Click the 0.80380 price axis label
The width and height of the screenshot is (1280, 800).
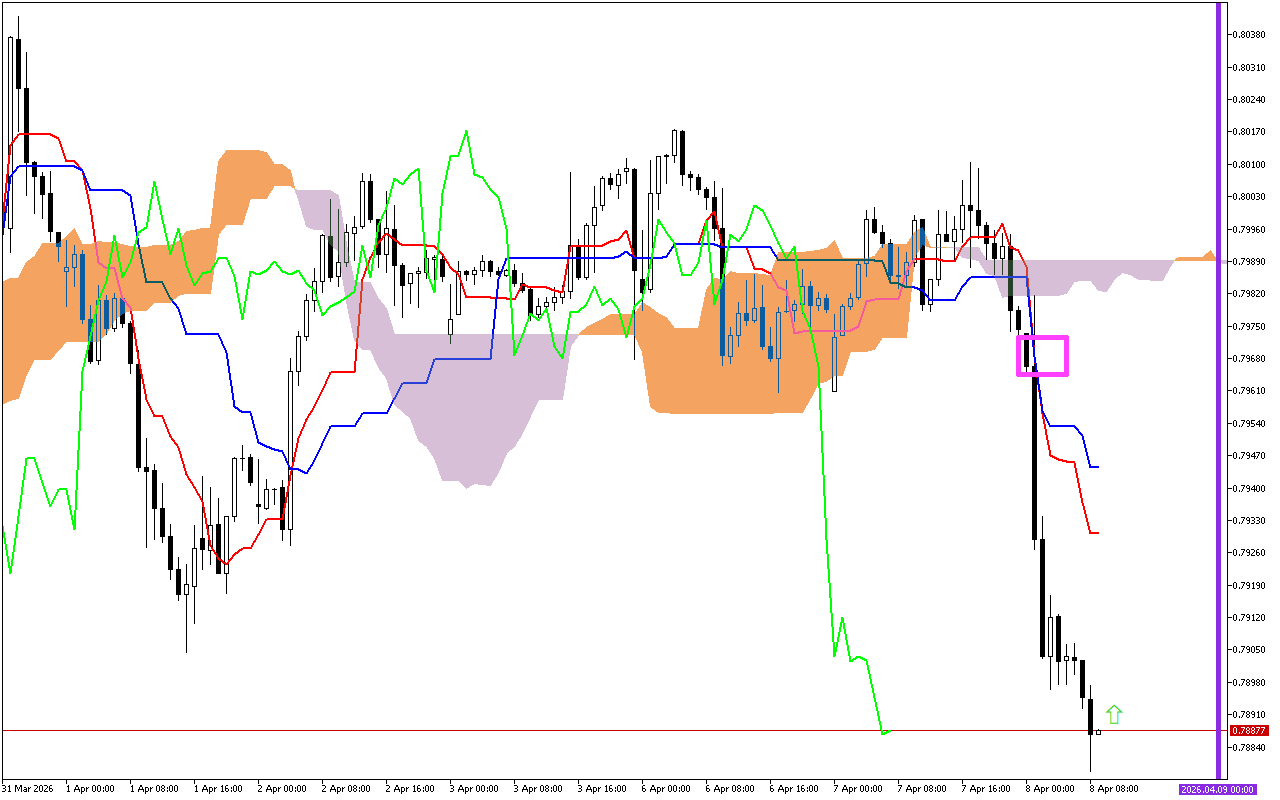[x=1246, y=35]
